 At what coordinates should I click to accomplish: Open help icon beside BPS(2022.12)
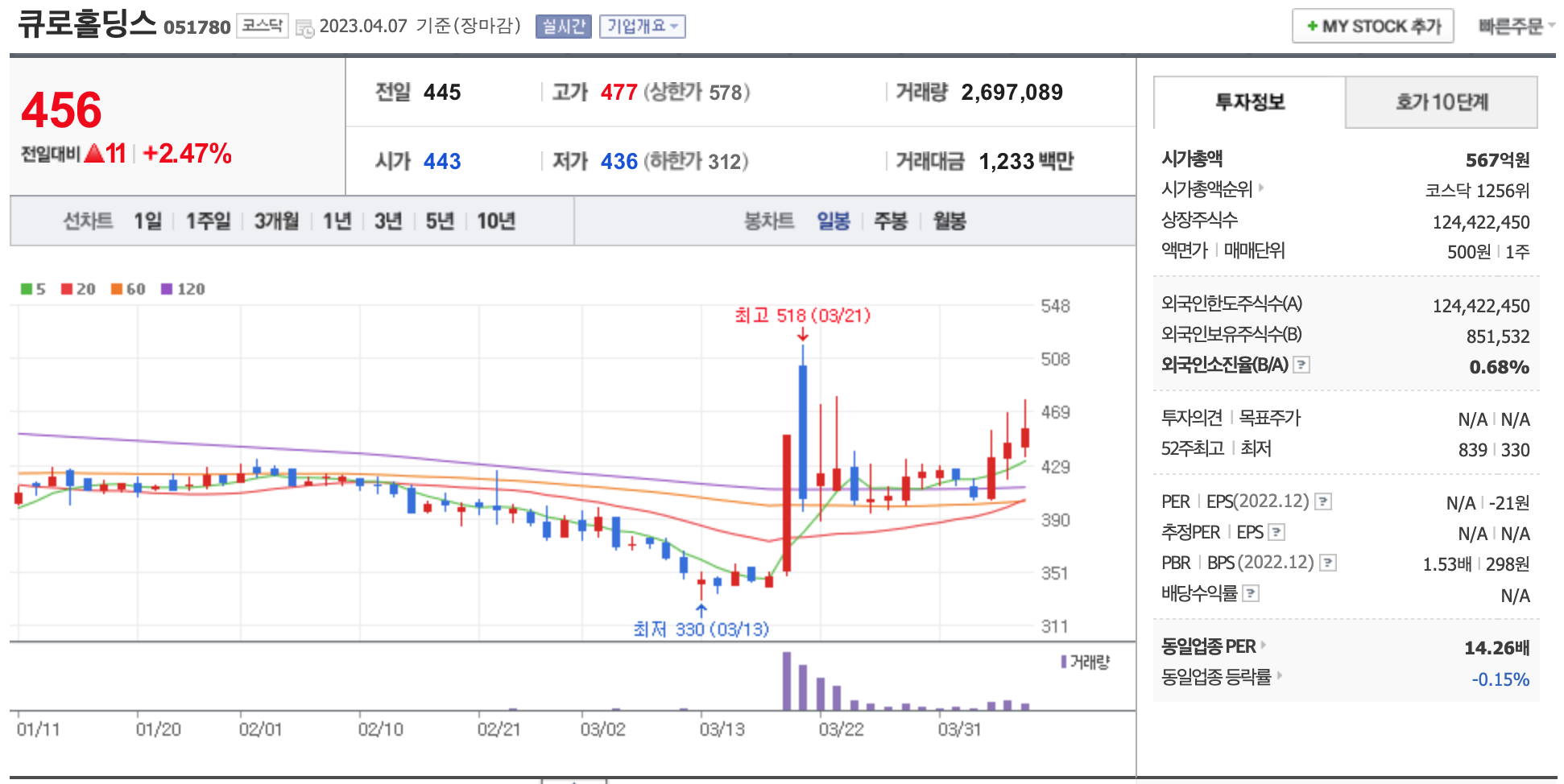tap(1328, 563)
